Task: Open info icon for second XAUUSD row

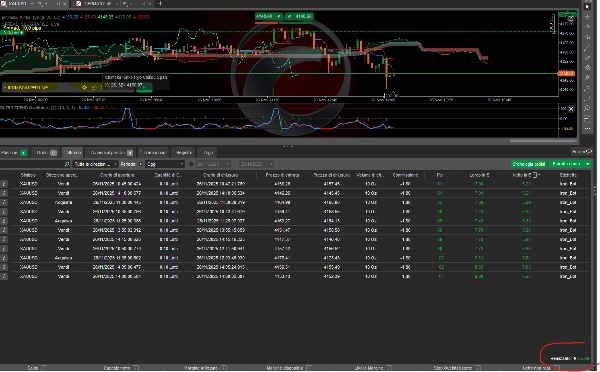Action: tap(4, 193)
